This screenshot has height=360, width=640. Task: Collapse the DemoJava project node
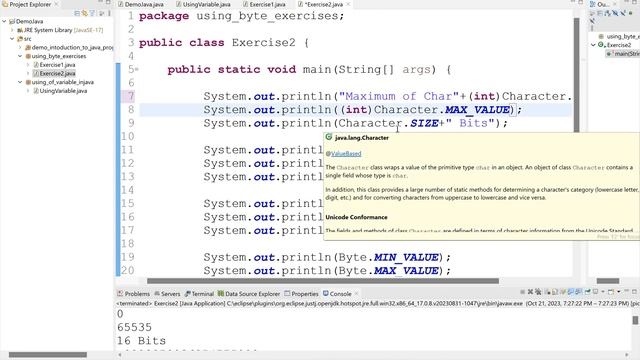[x=4, y=21]
